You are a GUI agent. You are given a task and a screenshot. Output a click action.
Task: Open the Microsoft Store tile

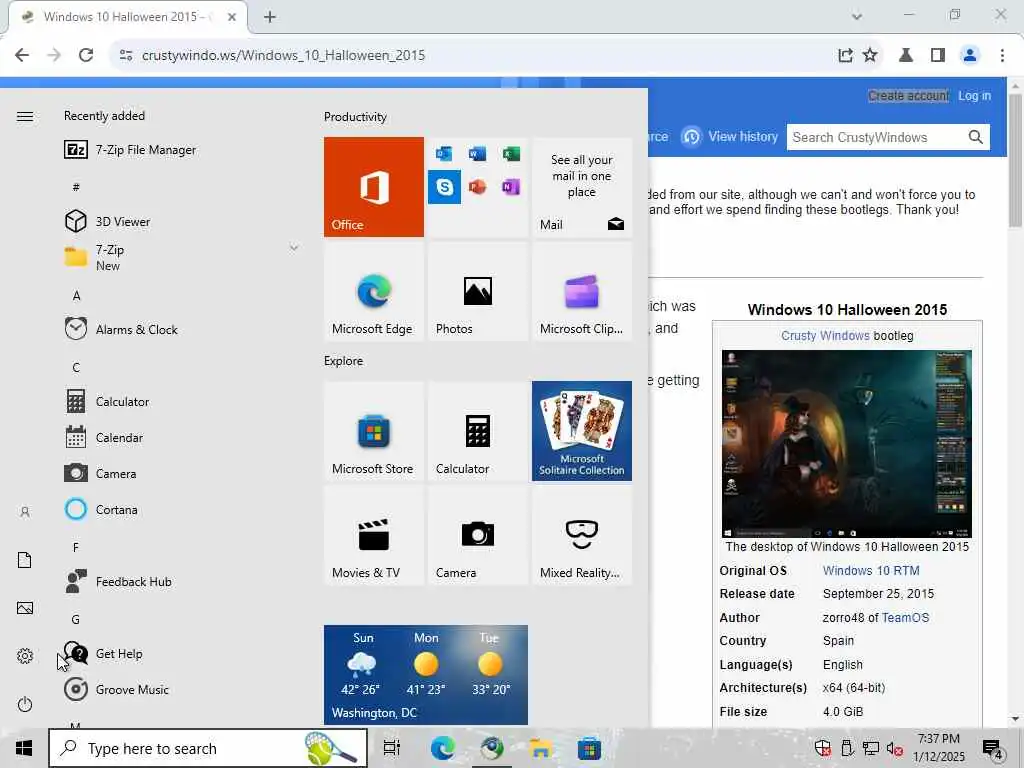(x=374, y=431)
